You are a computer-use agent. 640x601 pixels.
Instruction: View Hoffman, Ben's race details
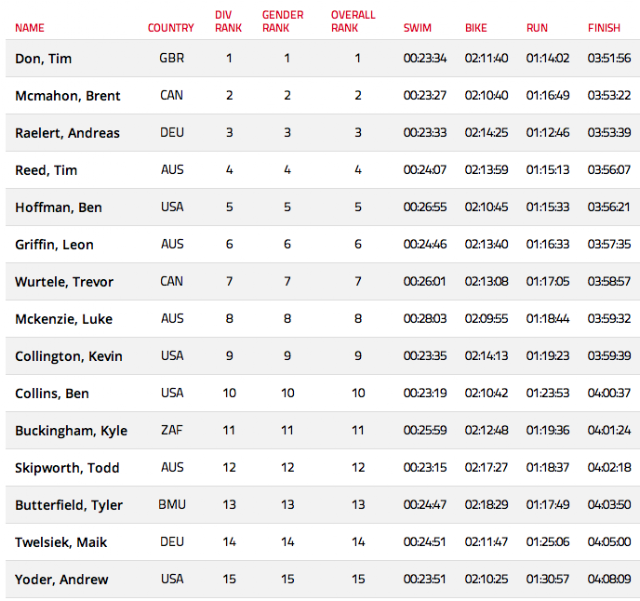[x=58, y=207]
